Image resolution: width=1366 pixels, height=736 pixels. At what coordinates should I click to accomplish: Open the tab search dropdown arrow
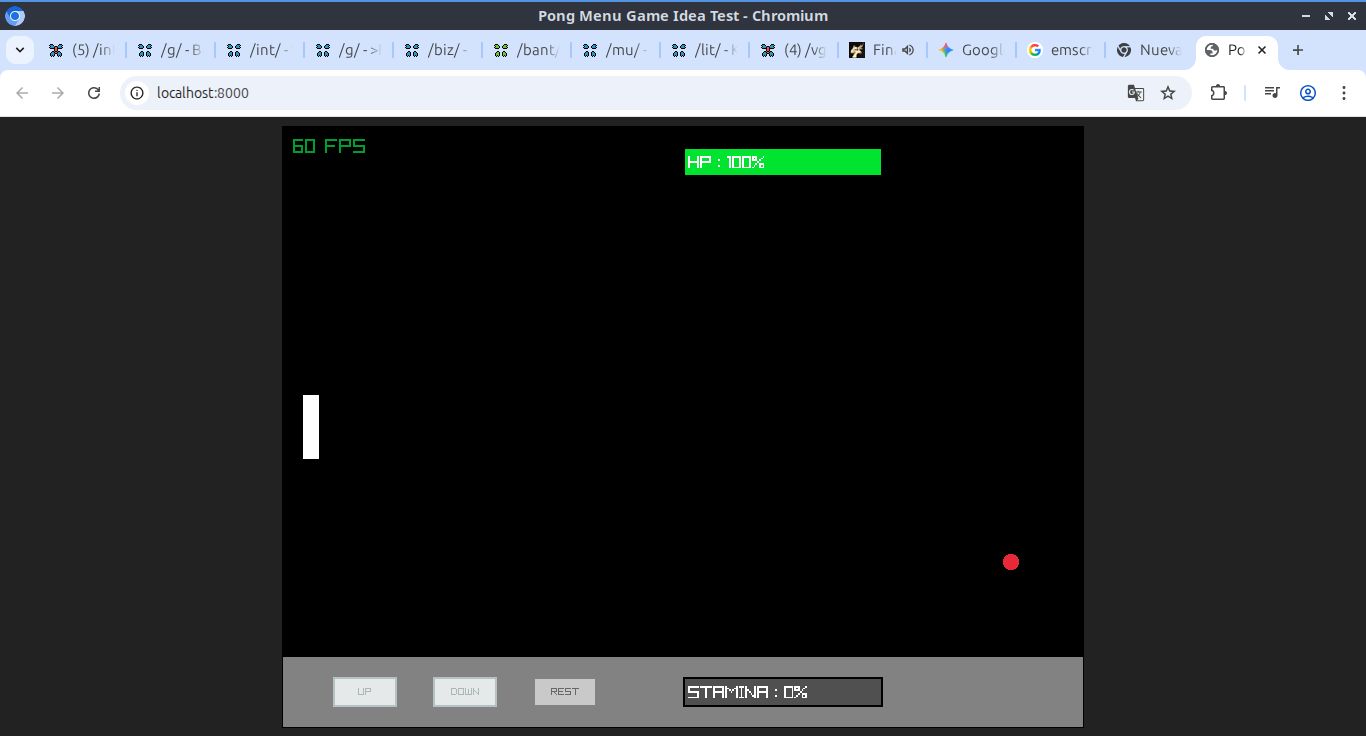pyautogui.click(x=19, y=50)
